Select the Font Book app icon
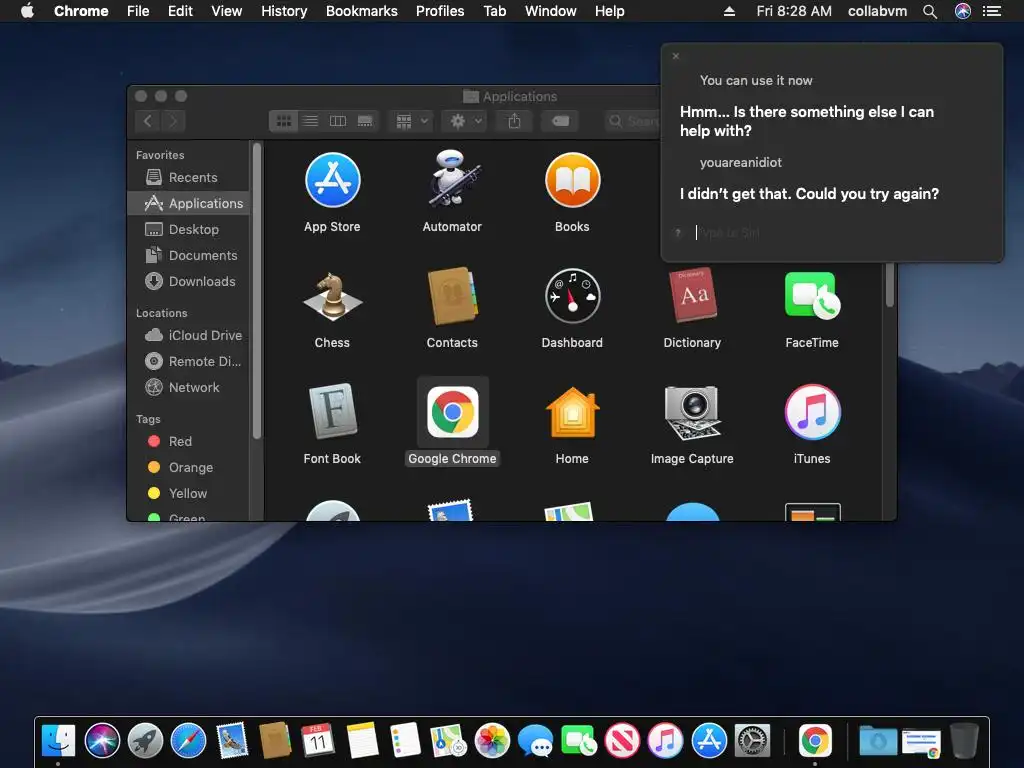Image resolution: width=1024 pixels, height=768 pixels. [332, 411]
